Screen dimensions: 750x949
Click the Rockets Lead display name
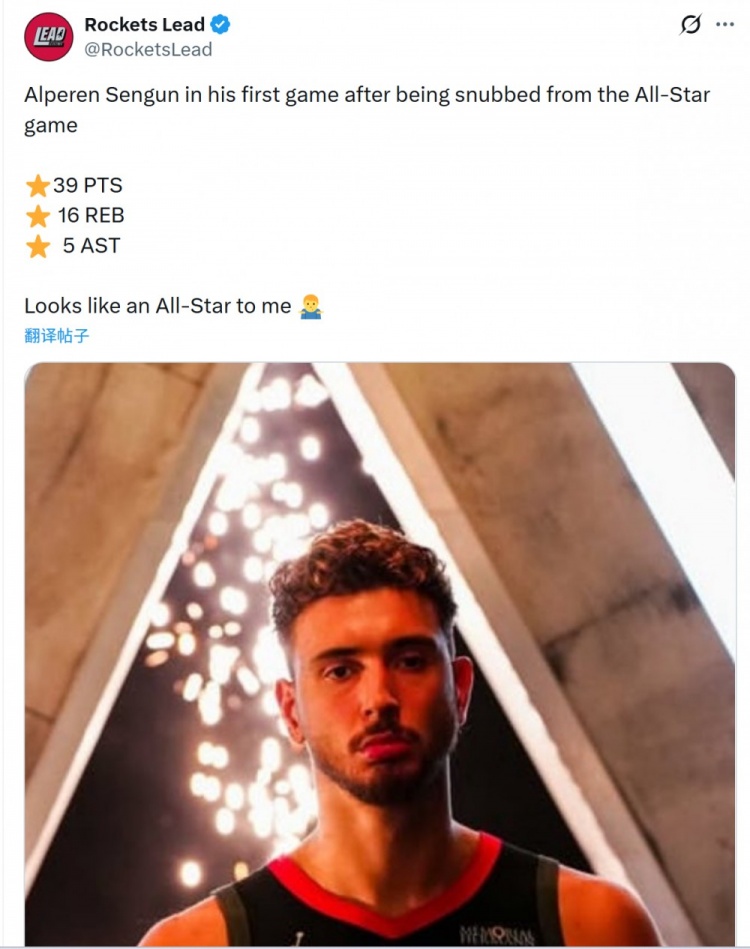pyautogui.click(x=145, y=24)
